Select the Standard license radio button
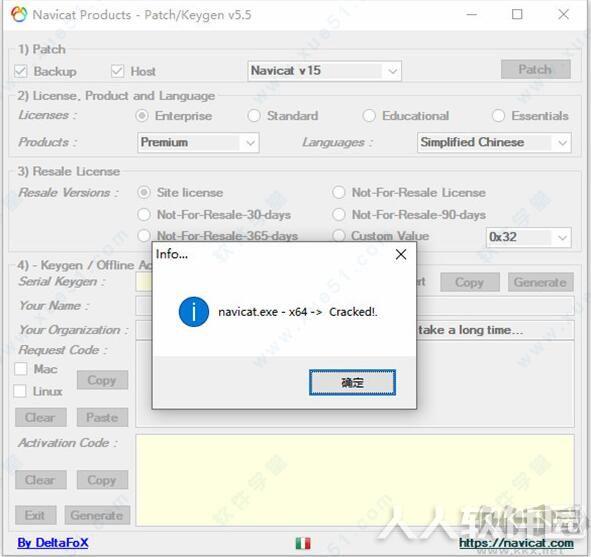 (x=254, y=116)
